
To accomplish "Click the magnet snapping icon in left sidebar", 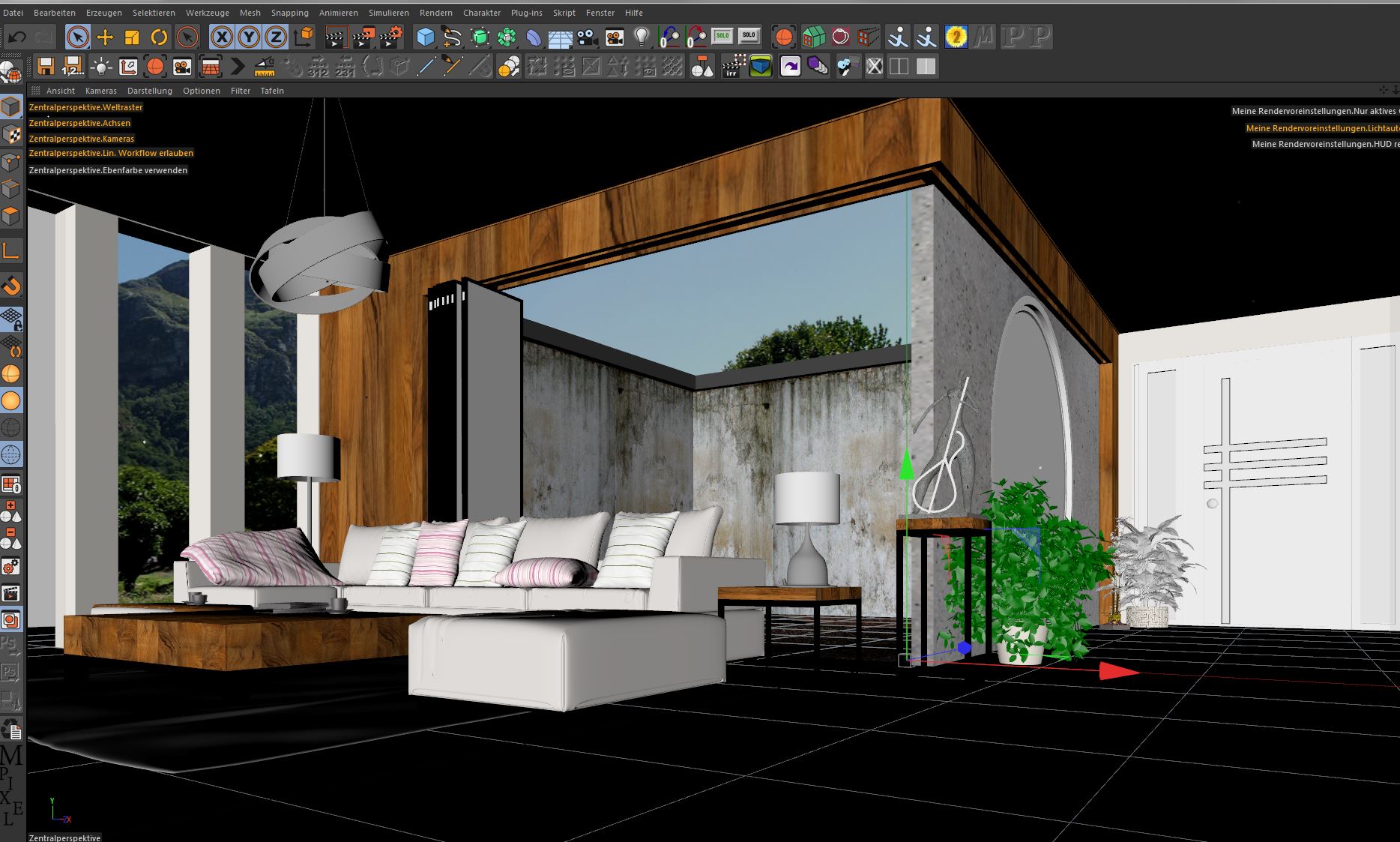I will tap(11, 286).
